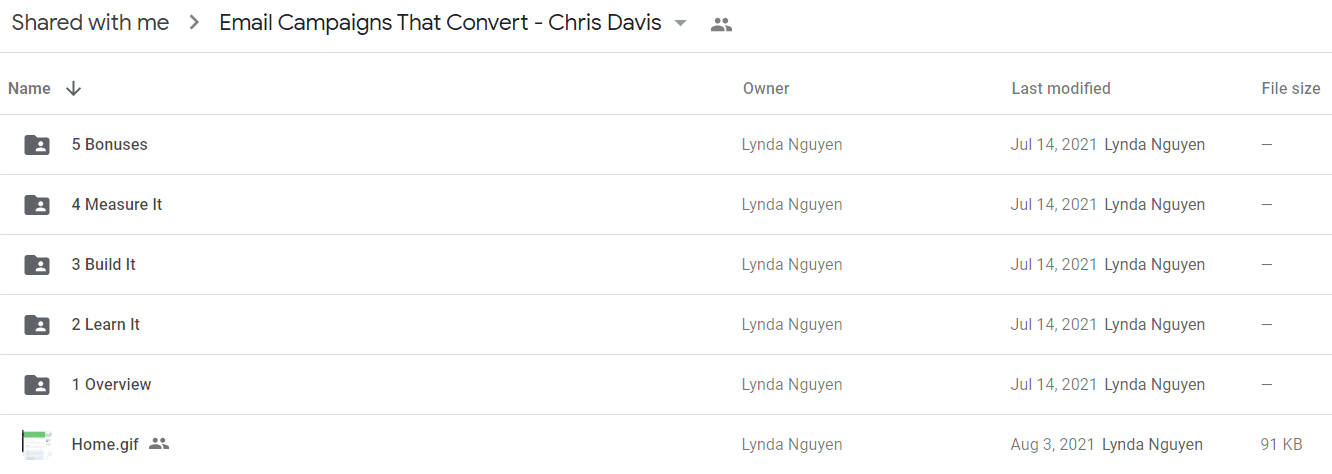1332x474 pixels.
Task: Click the shared icon next to Home.gif
Action: (159, 444)
